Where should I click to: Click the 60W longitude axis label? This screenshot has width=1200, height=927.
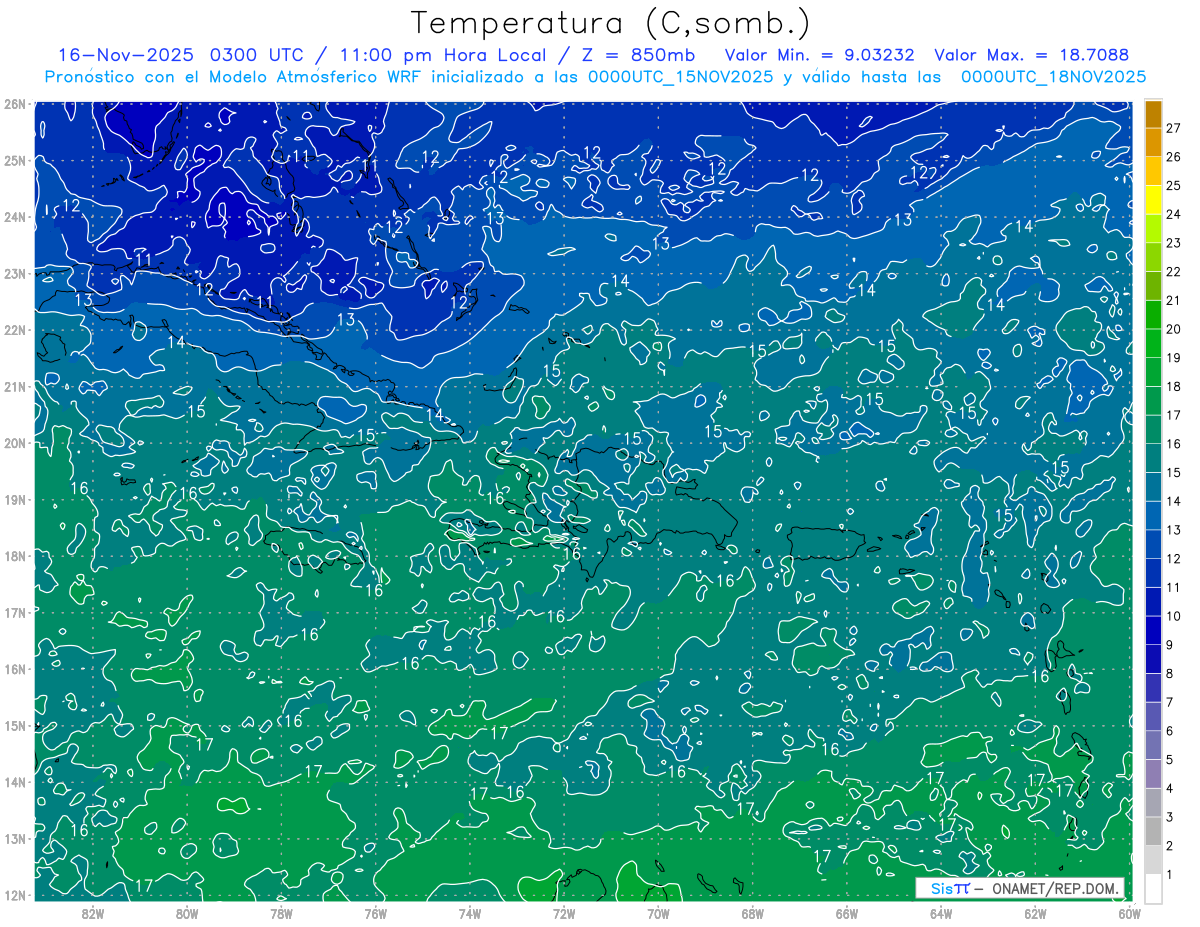[1129, 913]
